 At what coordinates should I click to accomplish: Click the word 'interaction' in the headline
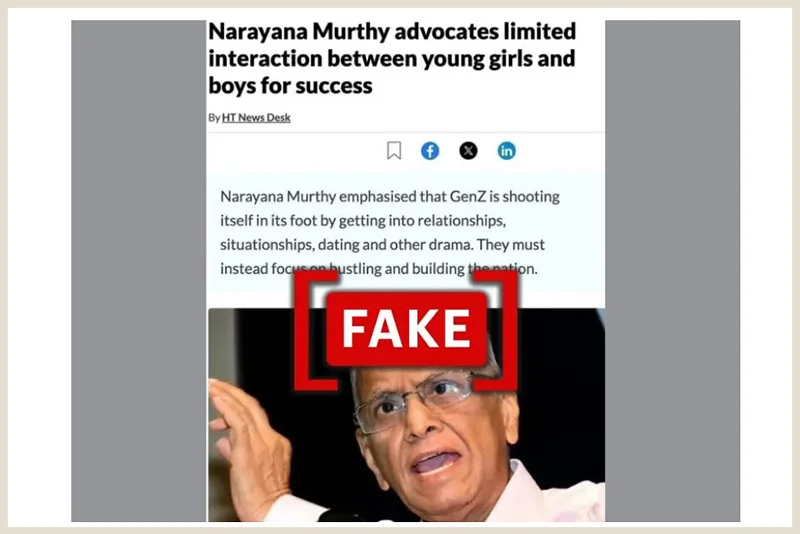(x=265, y=58)
